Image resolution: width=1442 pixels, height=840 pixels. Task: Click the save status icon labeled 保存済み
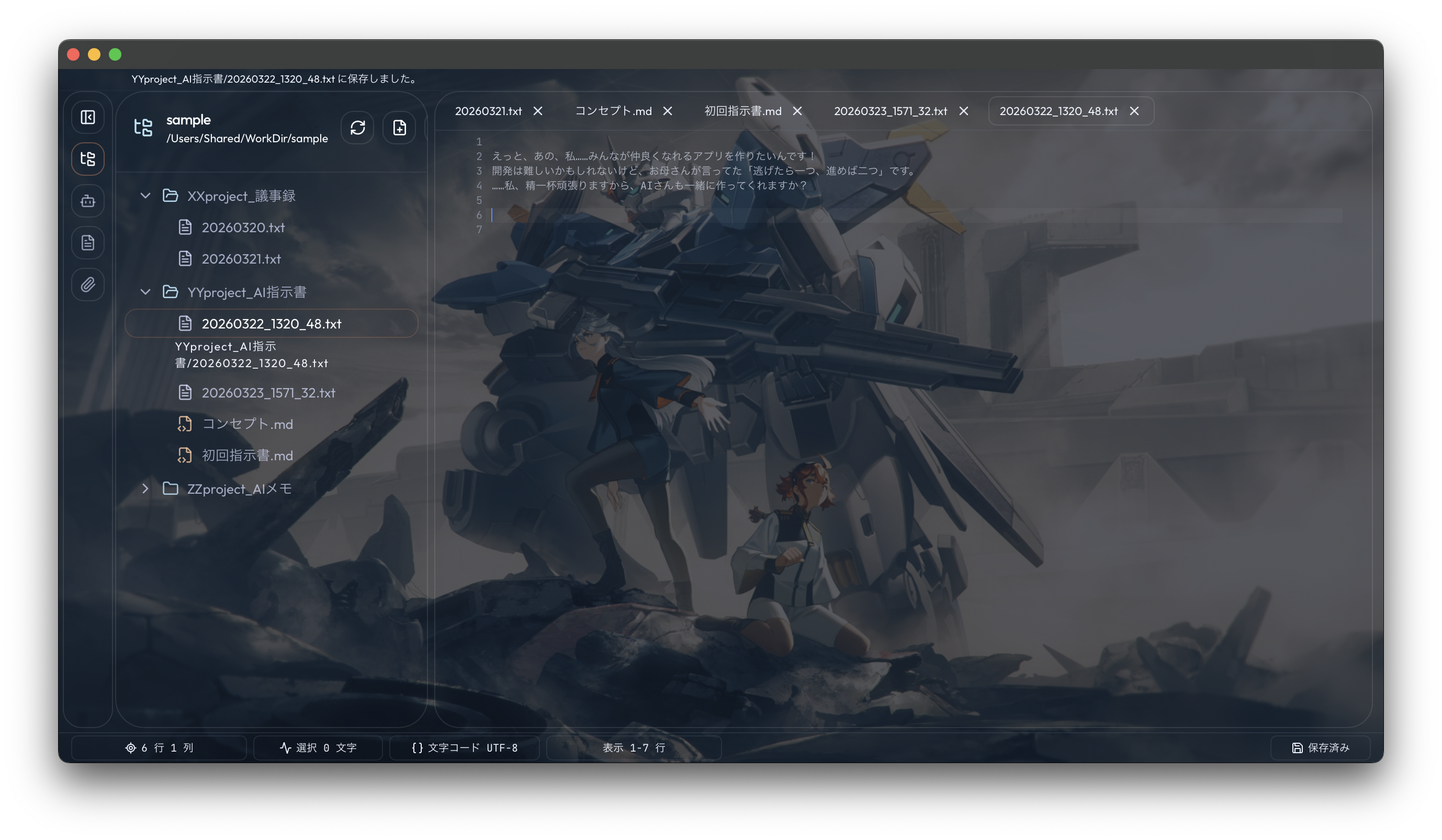click(x=1322, y=748)
